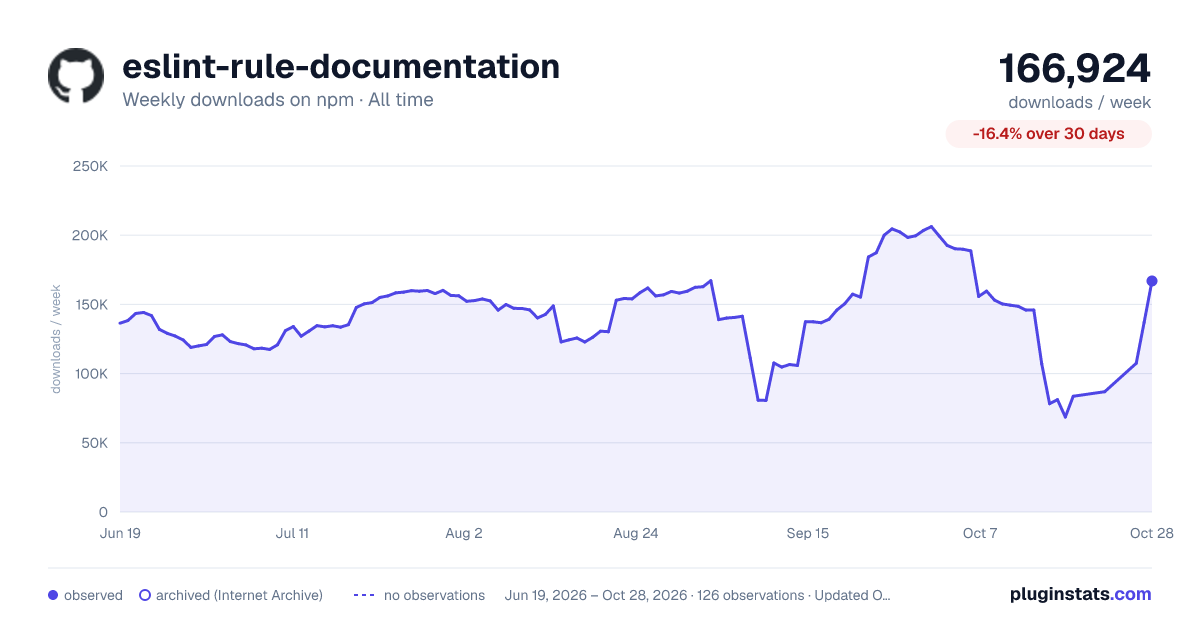Click the date range and observations footer text

click(698, 595)
